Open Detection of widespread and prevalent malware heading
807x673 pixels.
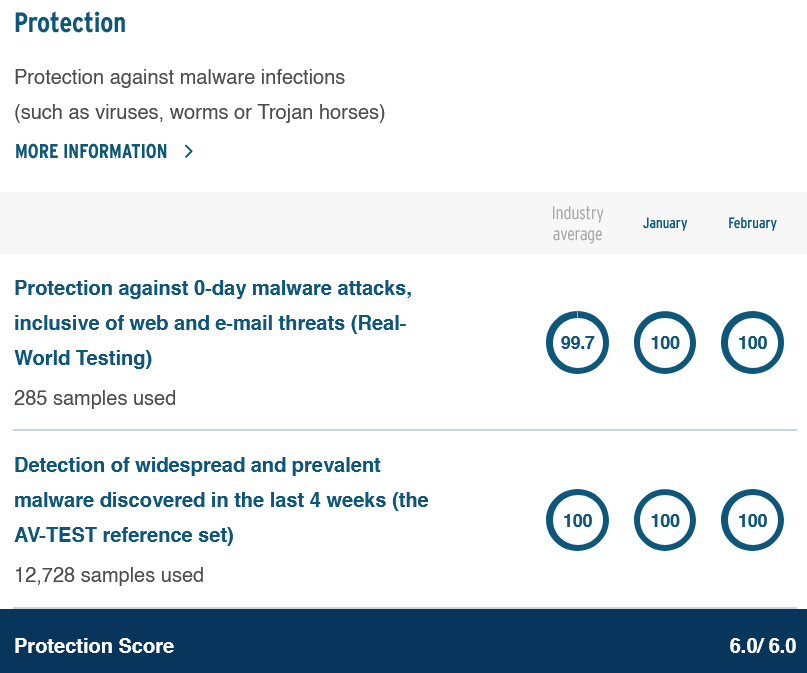221,500
